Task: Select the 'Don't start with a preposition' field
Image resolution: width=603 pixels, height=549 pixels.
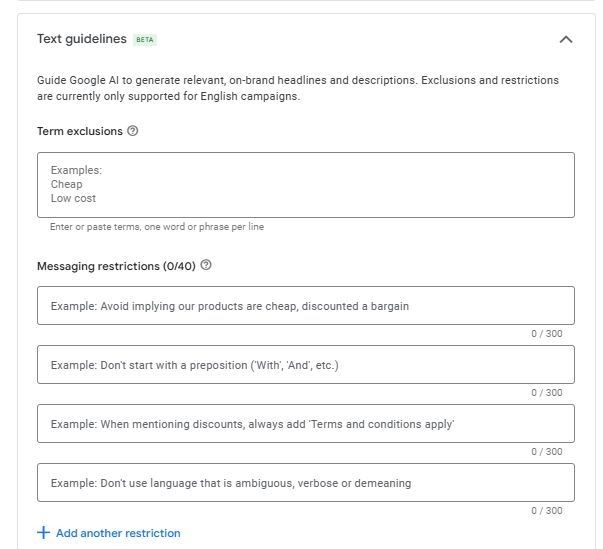Action: tap(305, 365)
